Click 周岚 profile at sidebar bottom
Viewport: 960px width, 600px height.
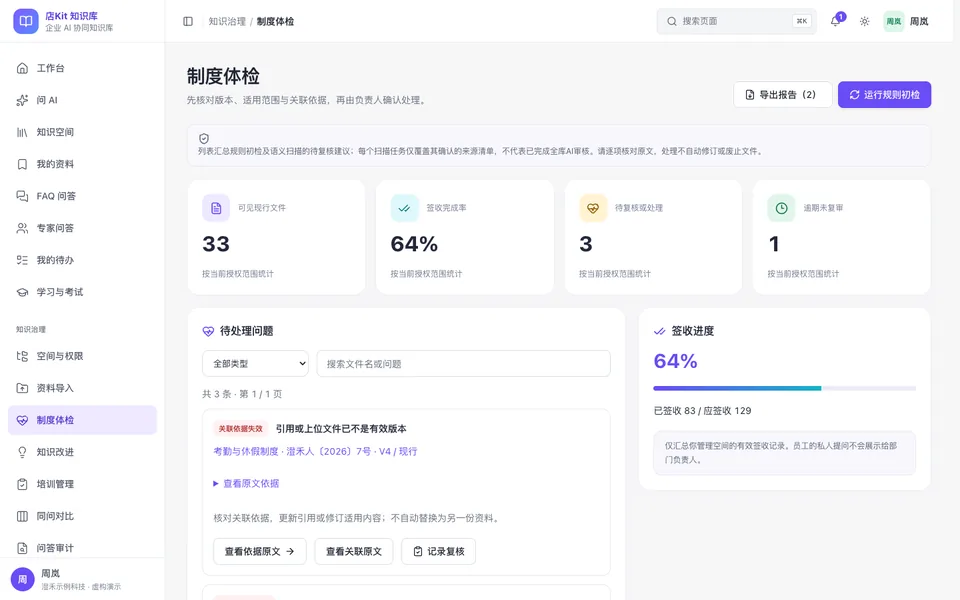coord(82,579)
